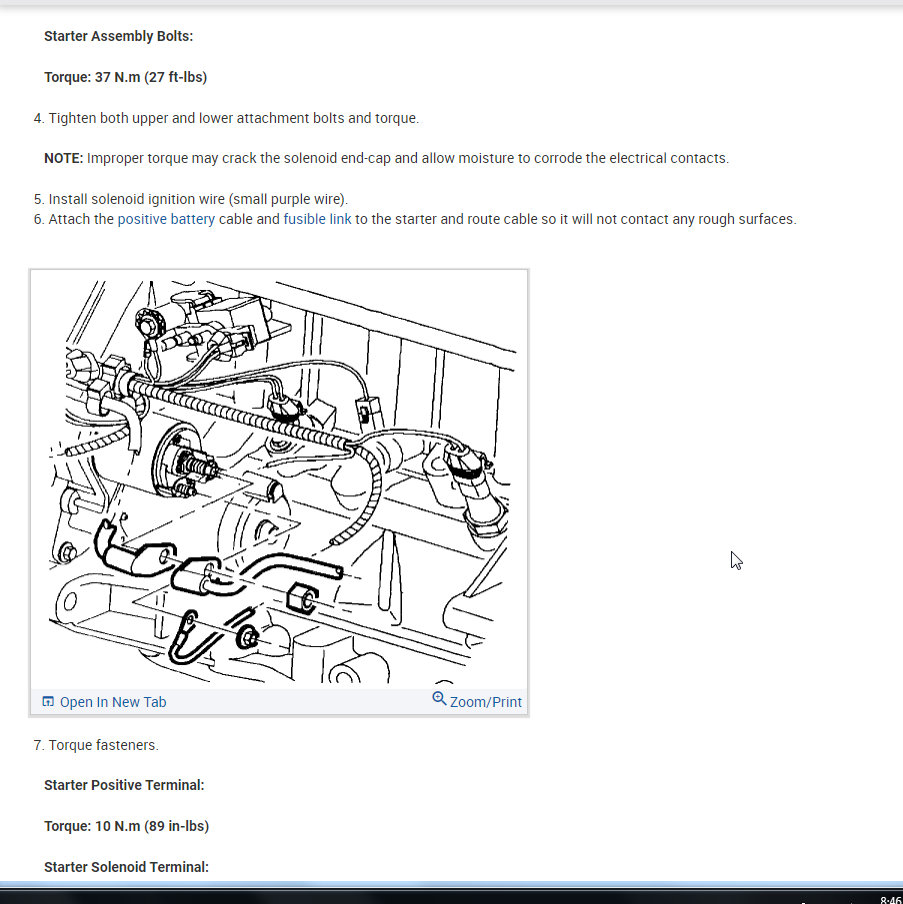Click step 4 'Tighten both upper and lower attachment bolts'
The image size is (903, 904).
click(226, 118)
